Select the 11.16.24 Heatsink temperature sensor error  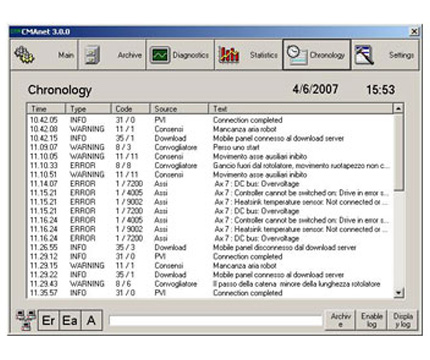[210, 229]
